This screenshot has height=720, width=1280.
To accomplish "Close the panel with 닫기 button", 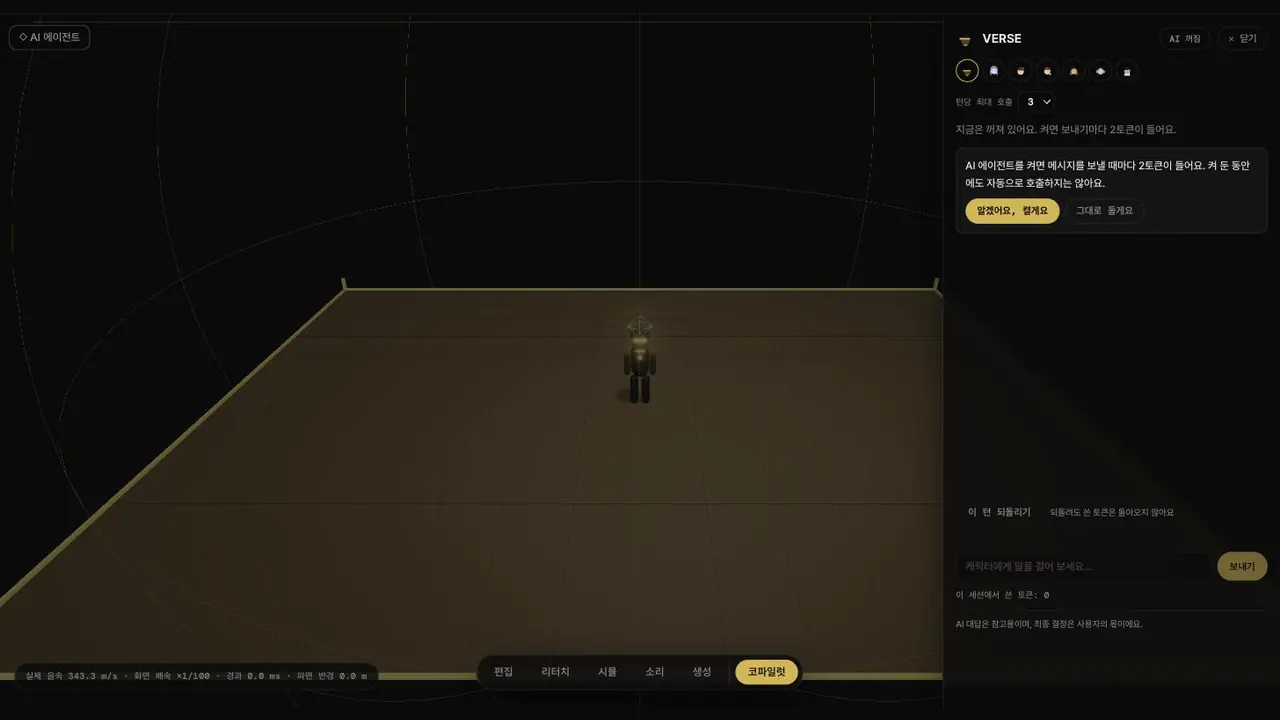I will point(1242,38).
